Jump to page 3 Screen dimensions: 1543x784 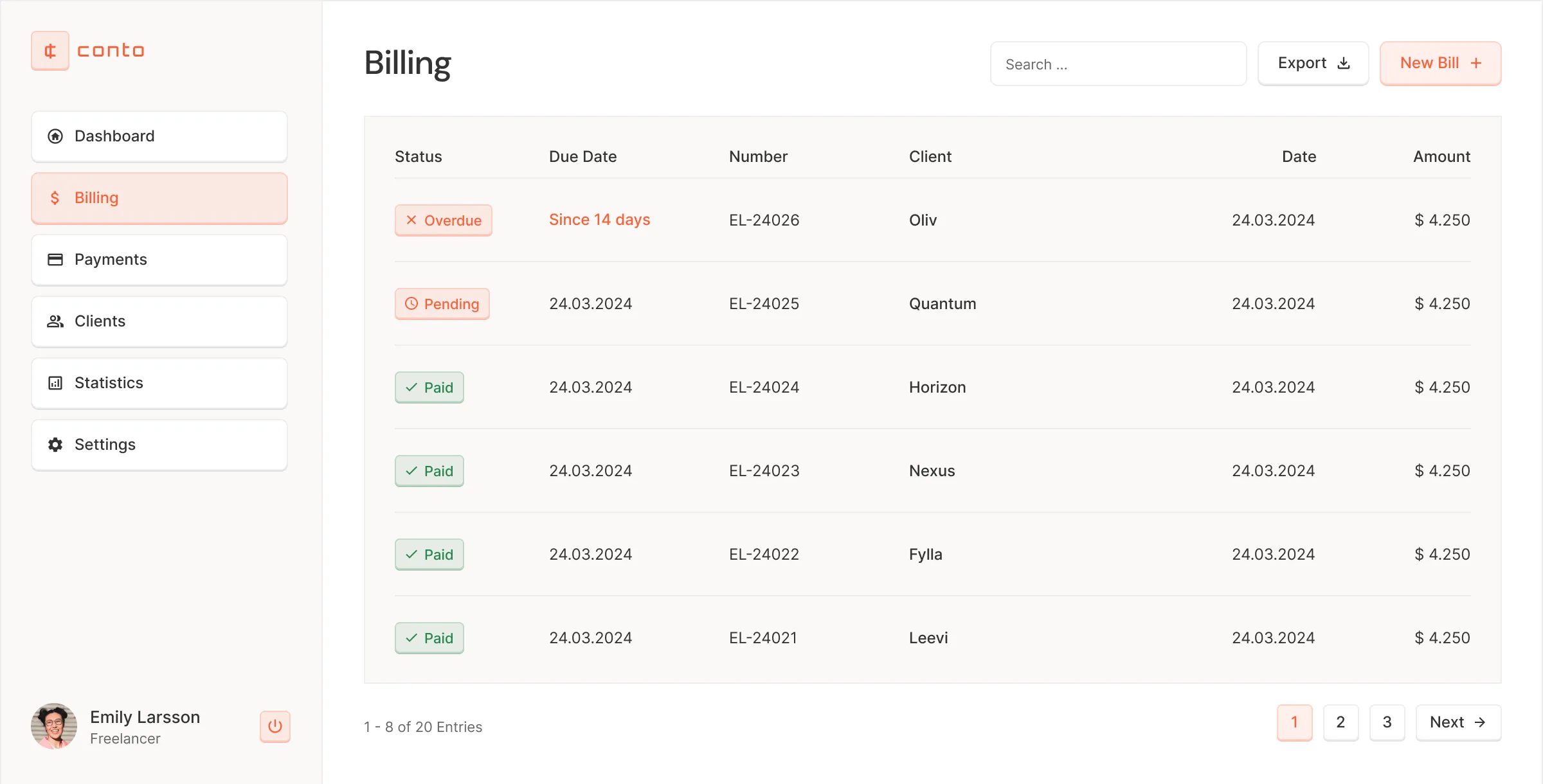1387,722
